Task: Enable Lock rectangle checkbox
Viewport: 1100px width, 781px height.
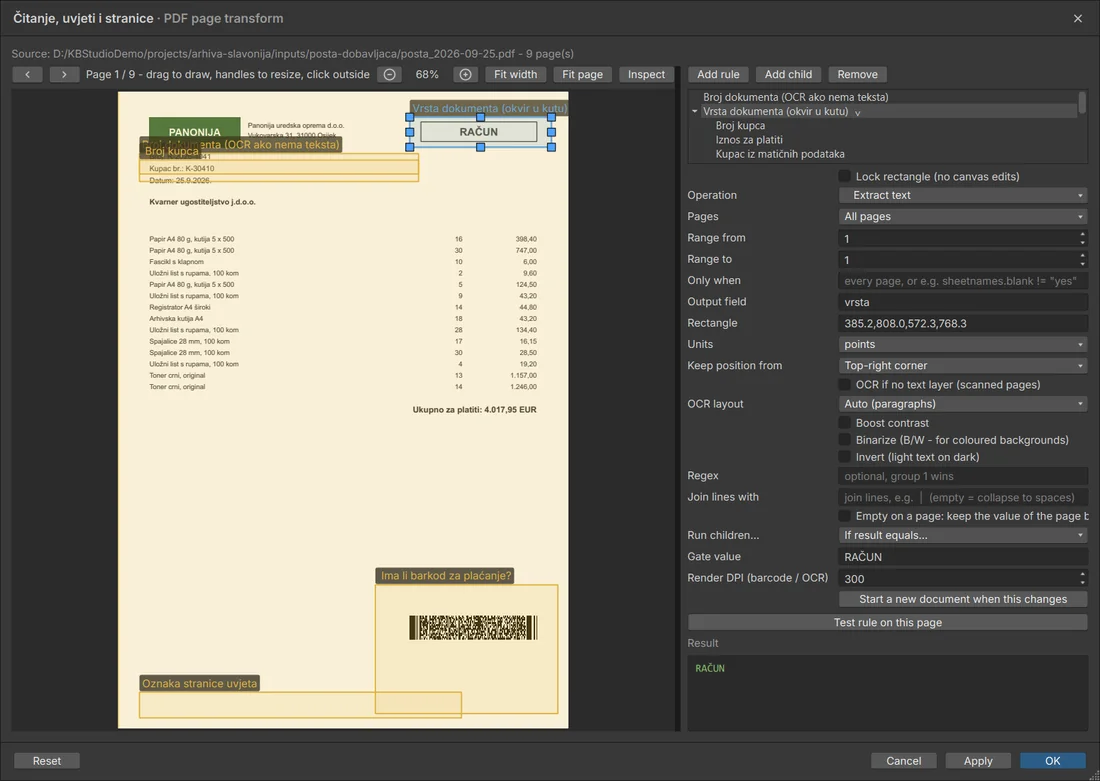Action: pos(845,176)
